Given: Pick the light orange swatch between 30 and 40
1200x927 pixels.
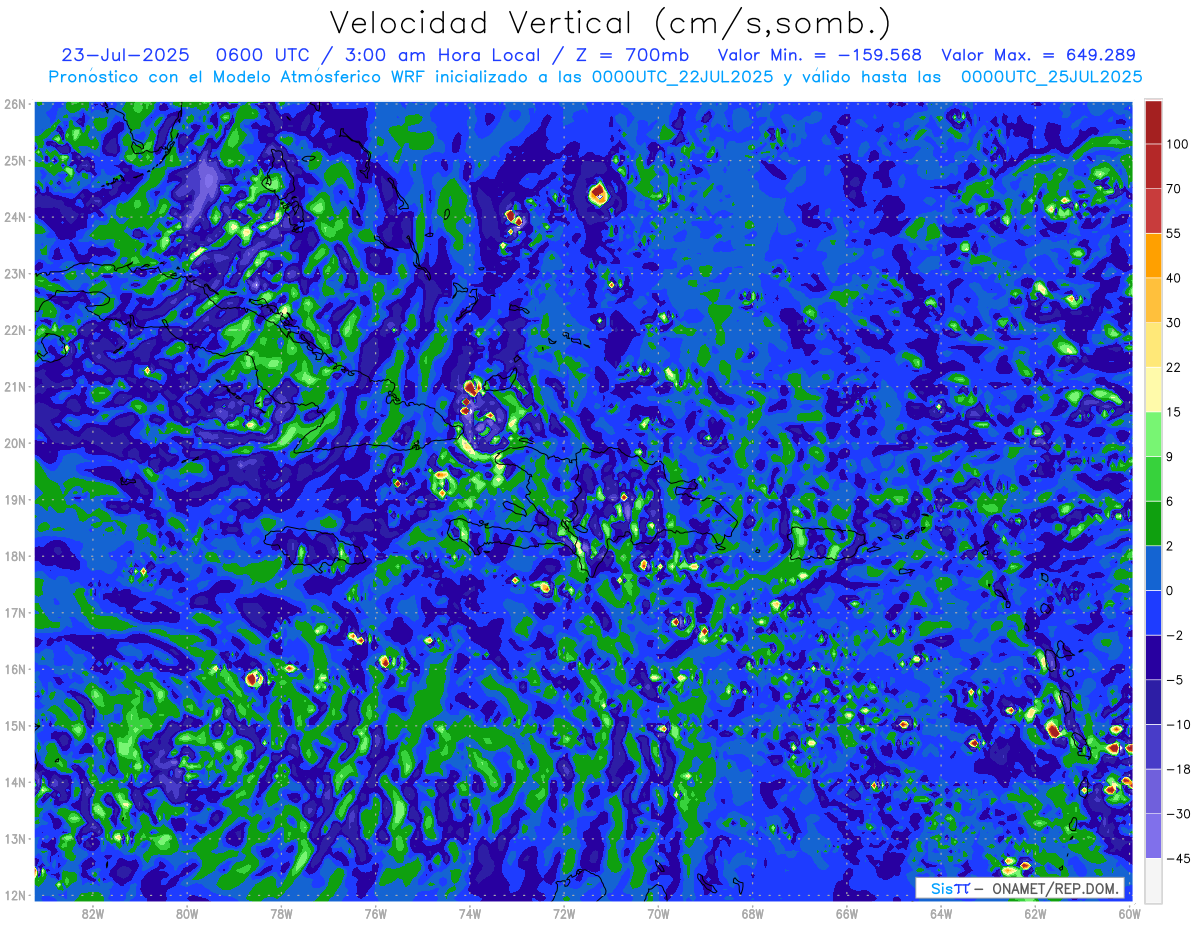Looking at the screenshot, I should (x=1153, y=299).
